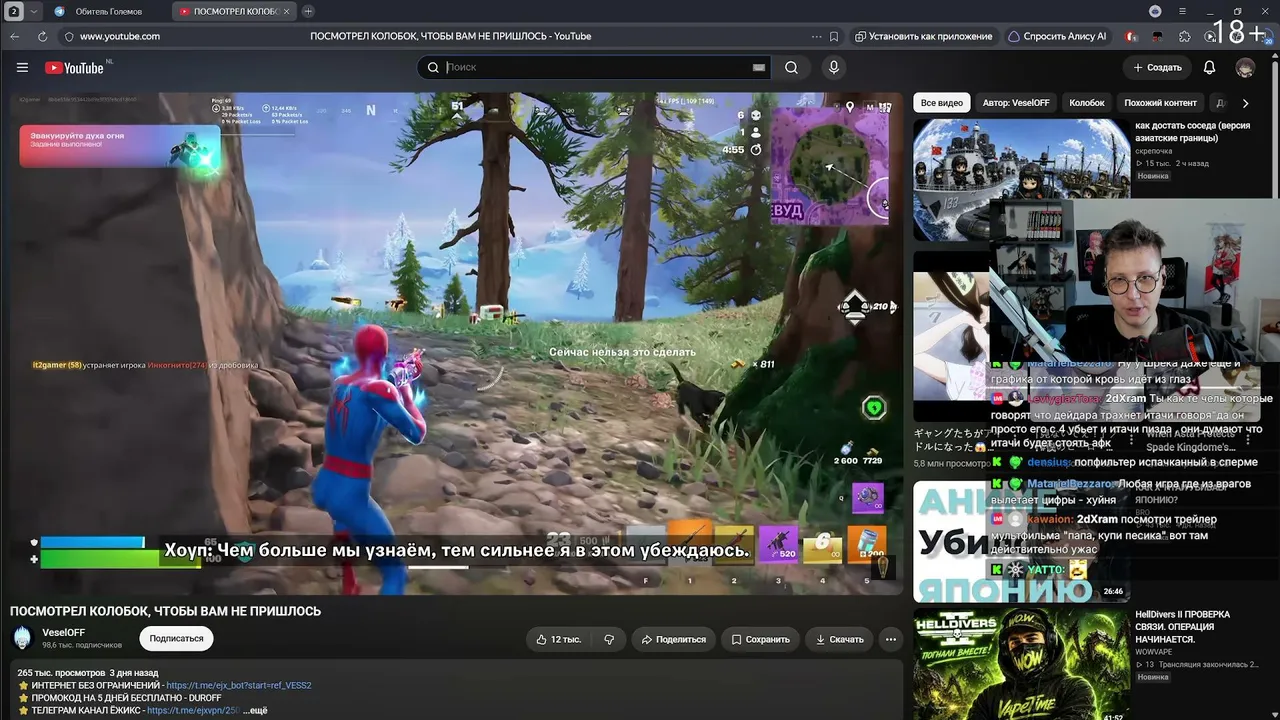Like the video with 12 тыс. likes

[x=558, y=639]
